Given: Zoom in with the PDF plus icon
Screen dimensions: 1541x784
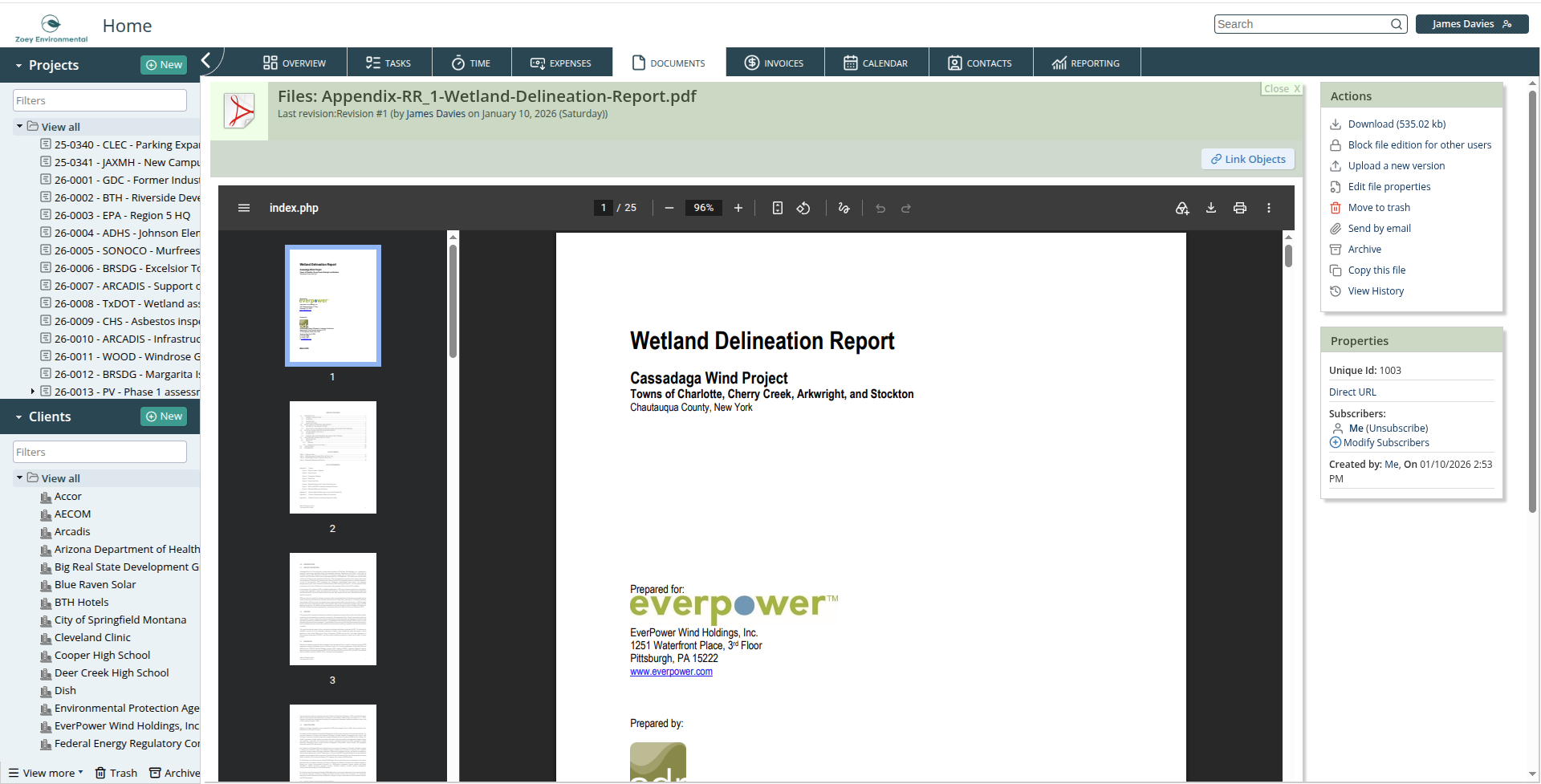Looking at the screenshot, I should pyautogui.click(x=738, y=208).
